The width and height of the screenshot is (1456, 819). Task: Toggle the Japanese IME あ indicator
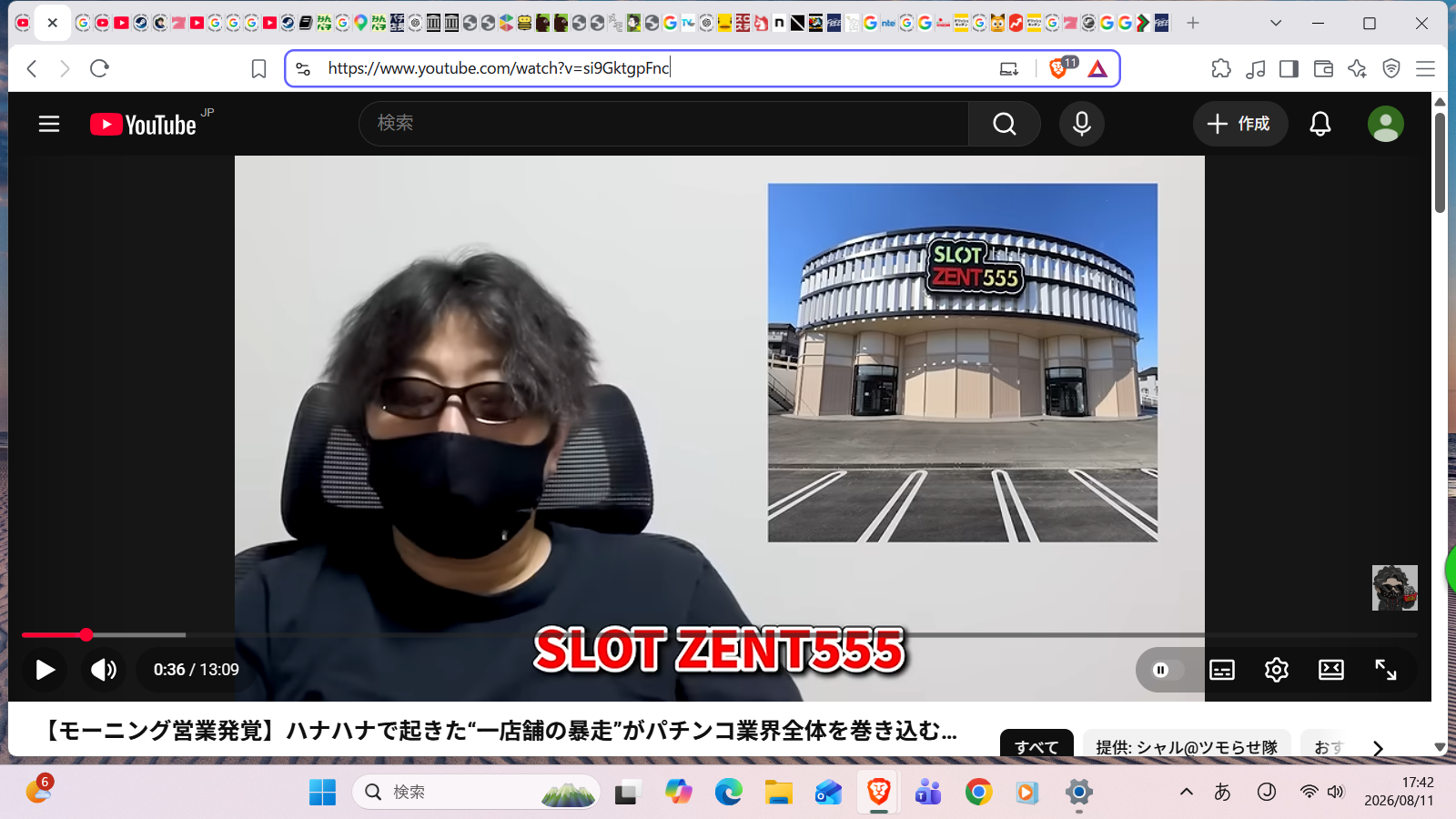1222,792
